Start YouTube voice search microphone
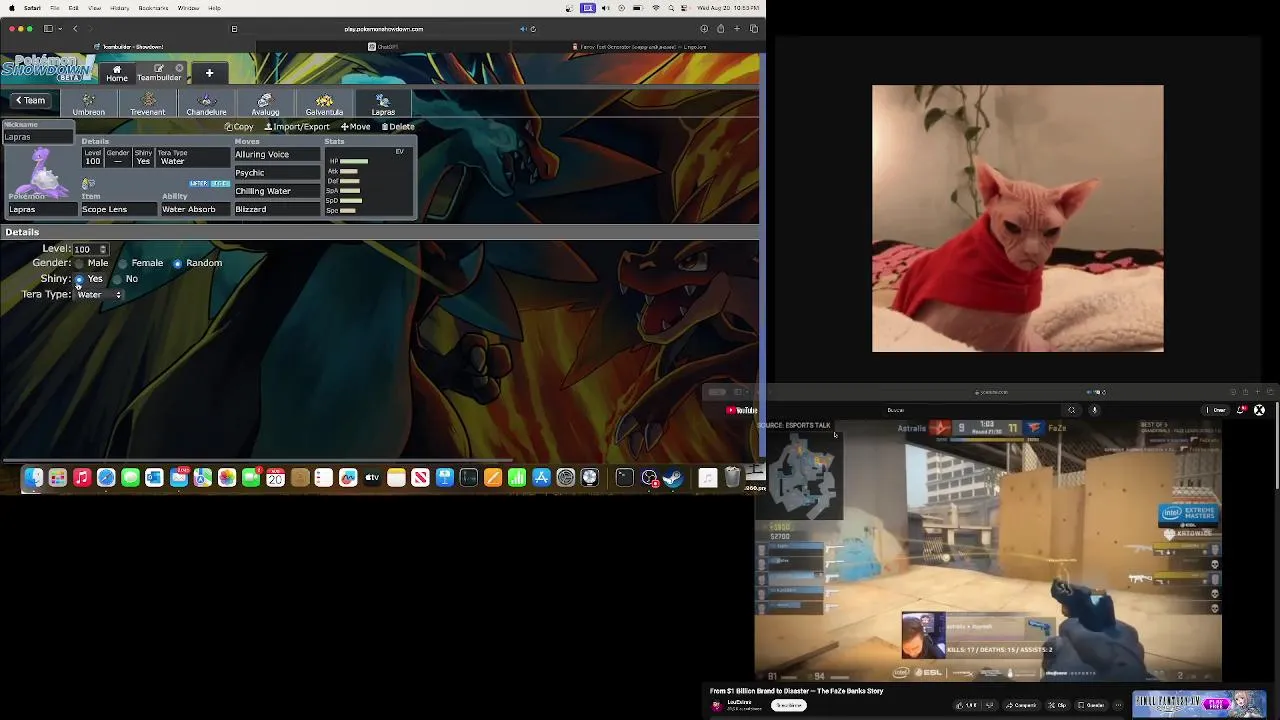 click(x=1094, y=410)
